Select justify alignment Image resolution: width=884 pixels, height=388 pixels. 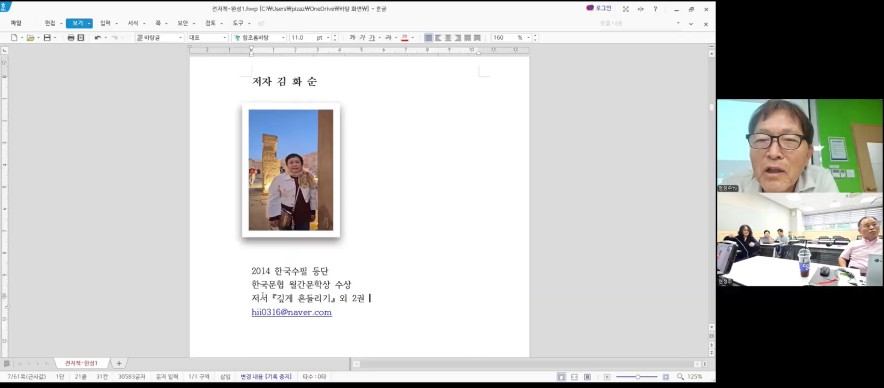pos(428,38)
